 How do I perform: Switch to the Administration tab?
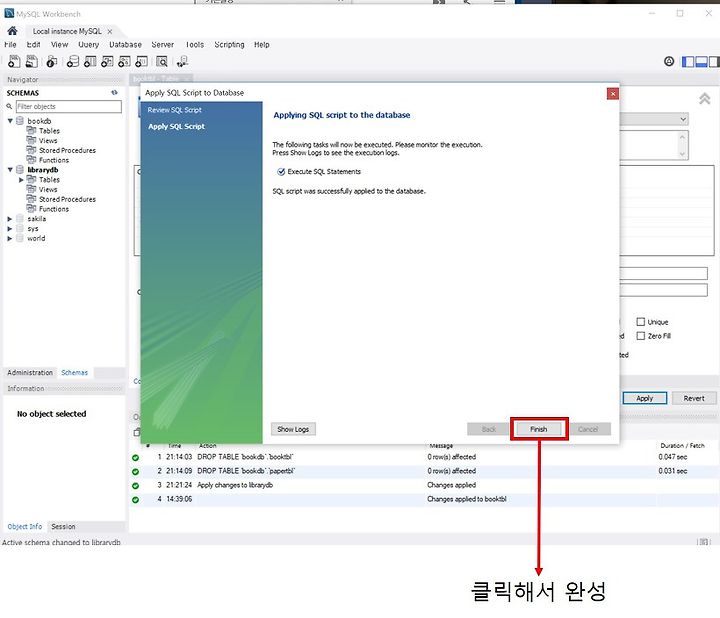point(30,372)
